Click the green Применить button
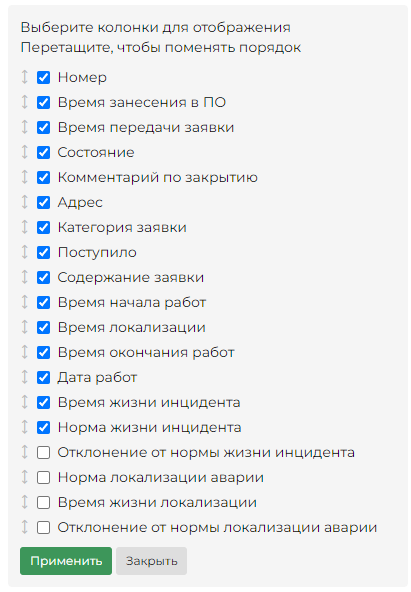This screenshot has width=411, height=592. coord(66,561)
